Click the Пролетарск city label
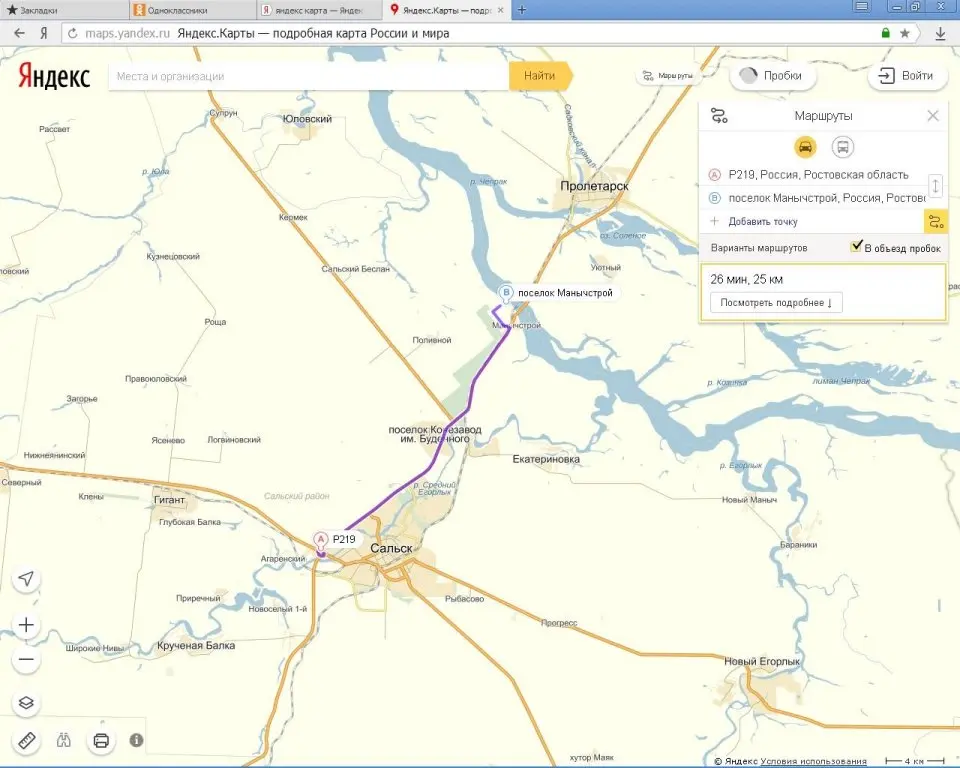 point(594,186)
